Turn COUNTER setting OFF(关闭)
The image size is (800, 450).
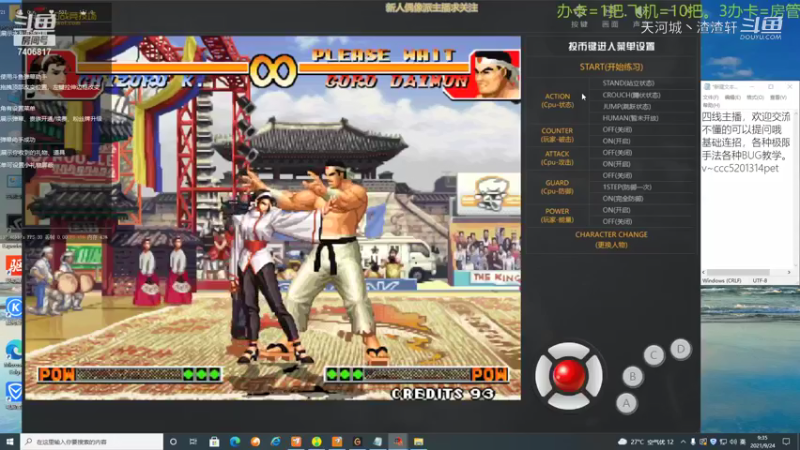(x=617, y=130)
